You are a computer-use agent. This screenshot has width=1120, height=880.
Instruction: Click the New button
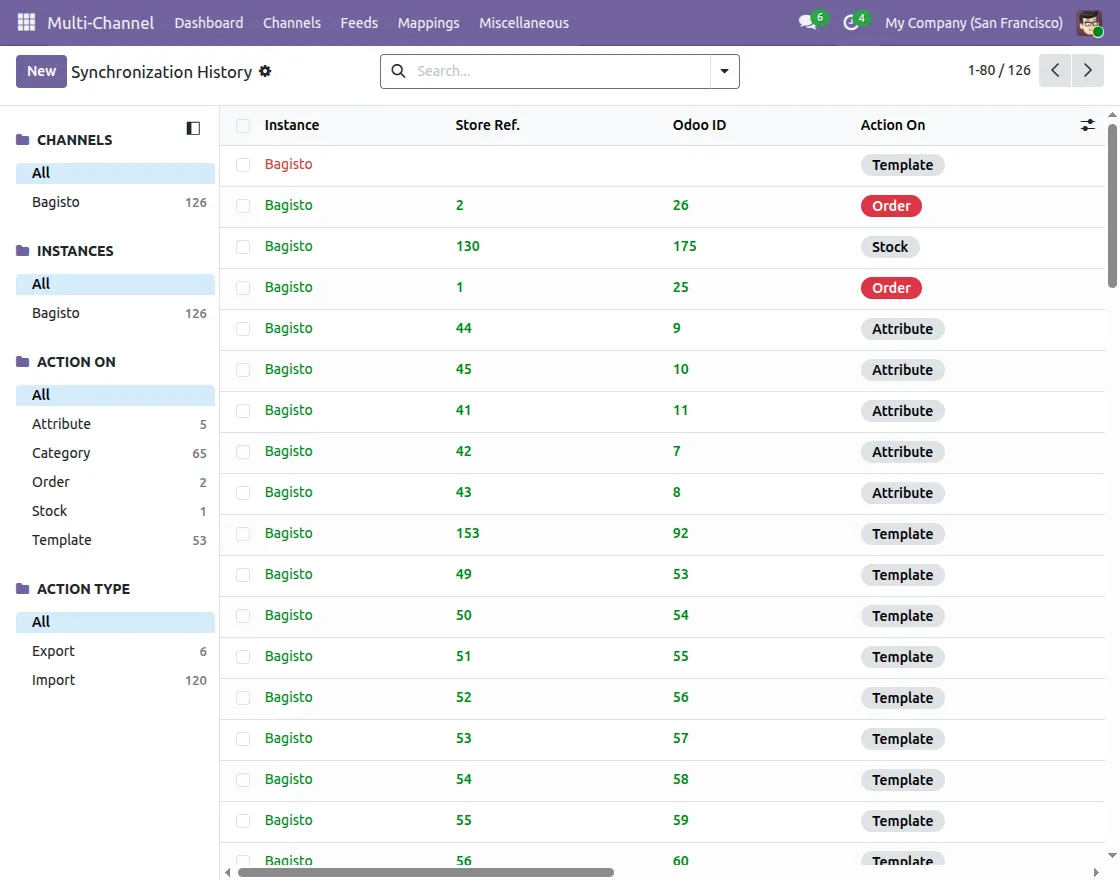(41, 71)
